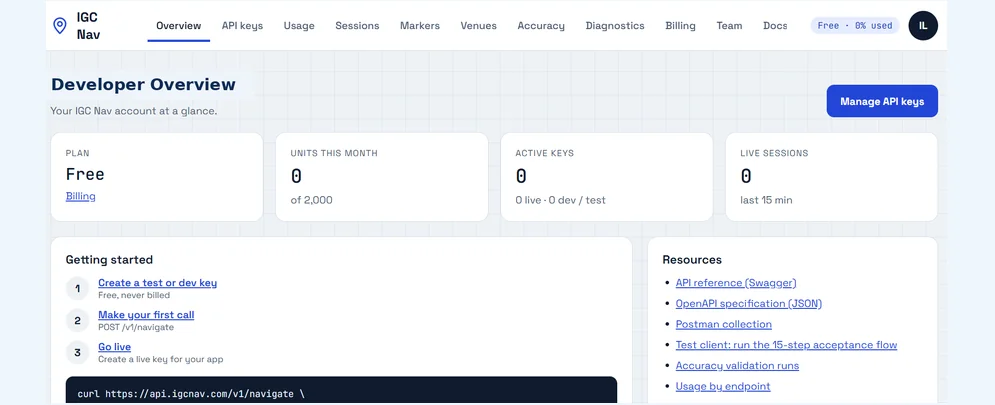
Task: Click the IGC Nav brand name
Action: (x=88, y=26)
